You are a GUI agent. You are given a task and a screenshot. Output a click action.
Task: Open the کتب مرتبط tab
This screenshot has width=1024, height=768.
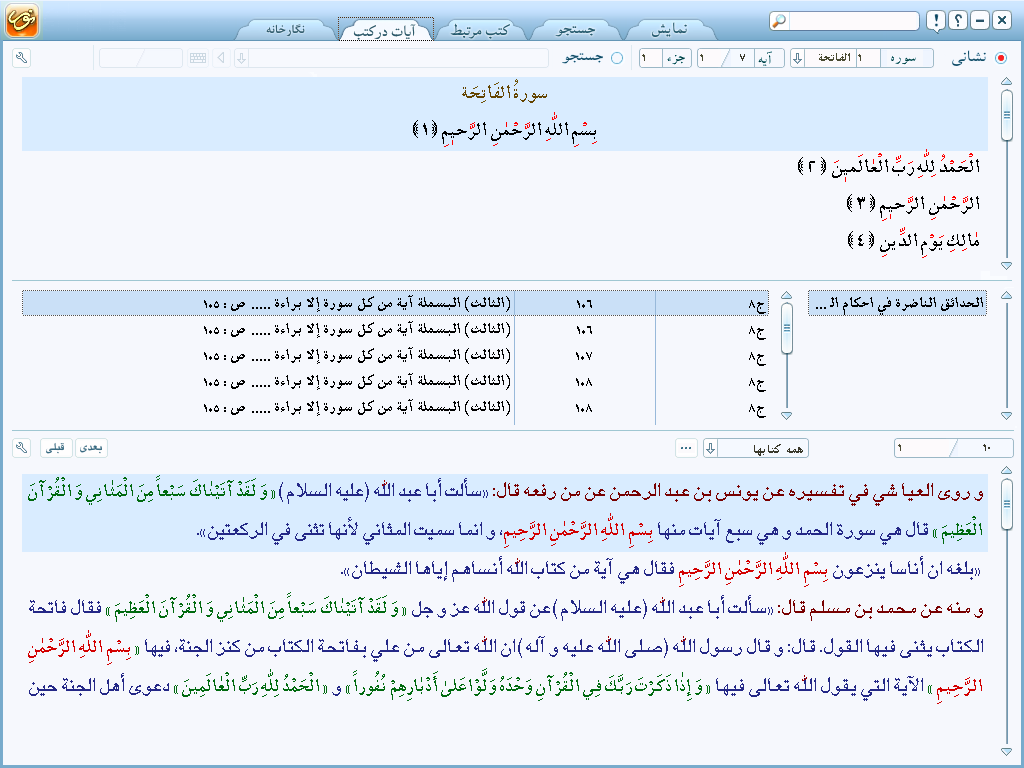[x=480, y=30]
